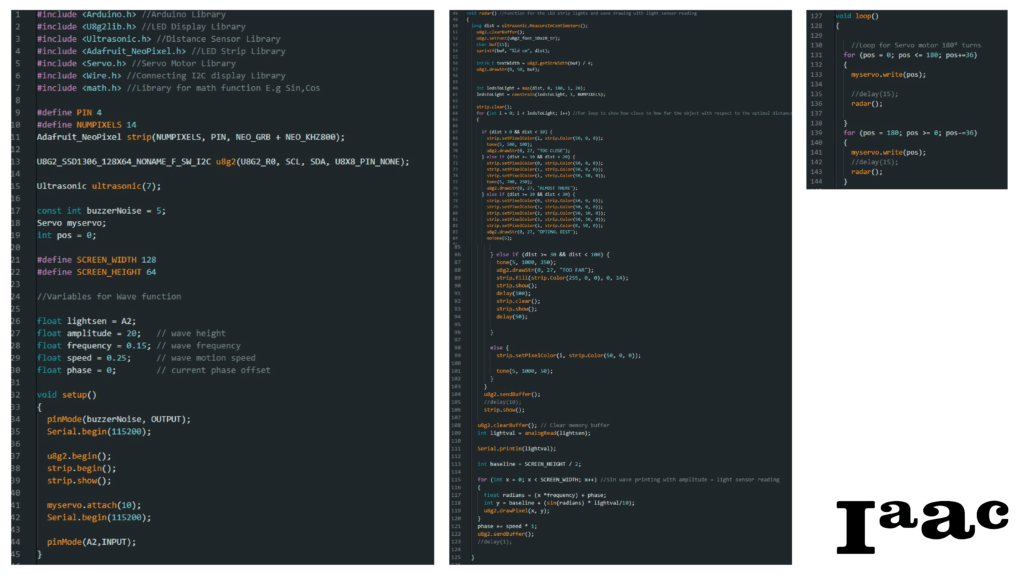This screenshot has height=576, width=1024.
Task: Click the Adafruit_NeoPixel strip declaration
Action: 190,137
